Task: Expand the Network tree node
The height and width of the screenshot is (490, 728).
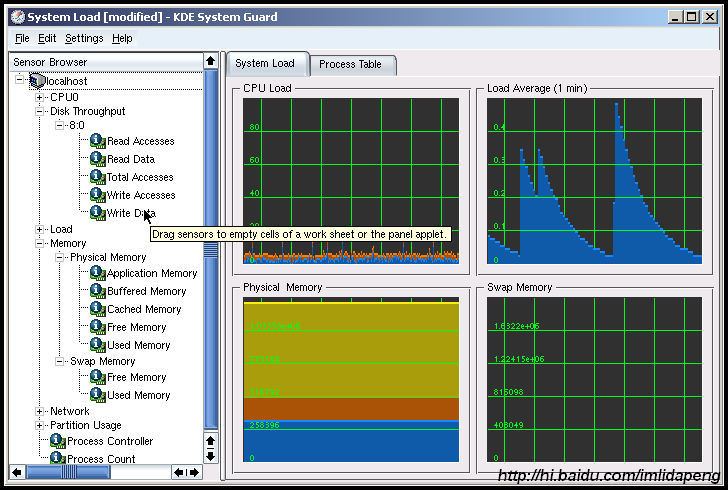Action: coord(40,411)
